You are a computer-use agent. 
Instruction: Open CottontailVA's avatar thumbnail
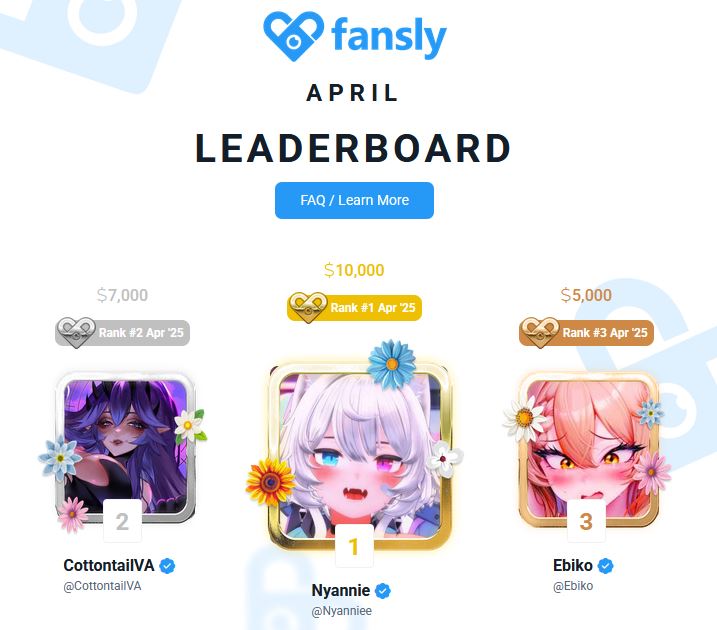coord(126,447)
